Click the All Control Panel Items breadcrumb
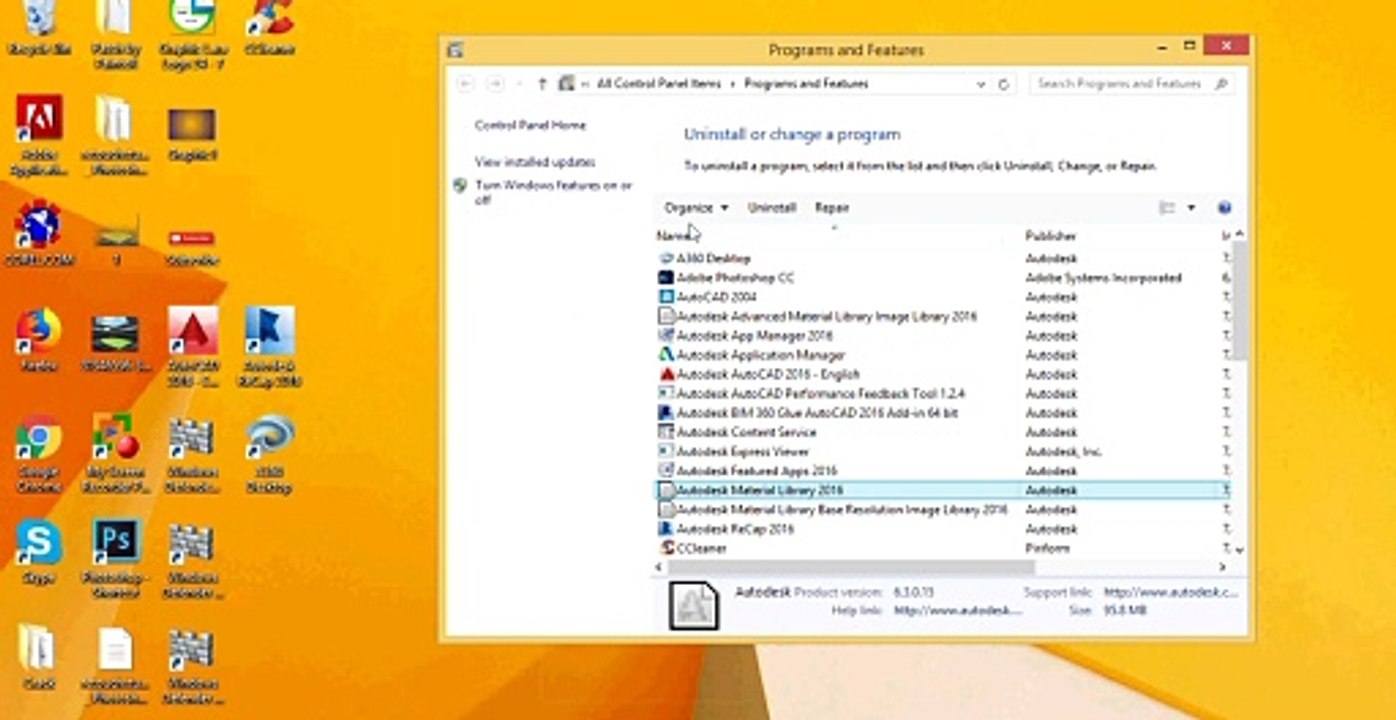The width and height of the screenshot is (1396, 720). point(659,84)
